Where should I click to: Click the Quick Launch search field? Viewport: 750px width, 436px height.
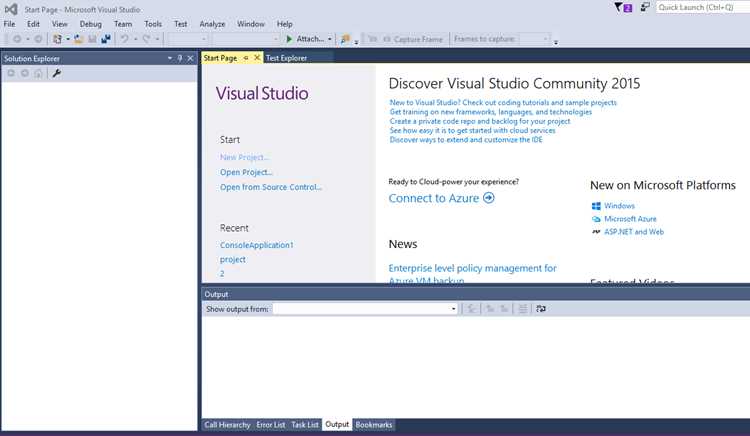point(702,7)
